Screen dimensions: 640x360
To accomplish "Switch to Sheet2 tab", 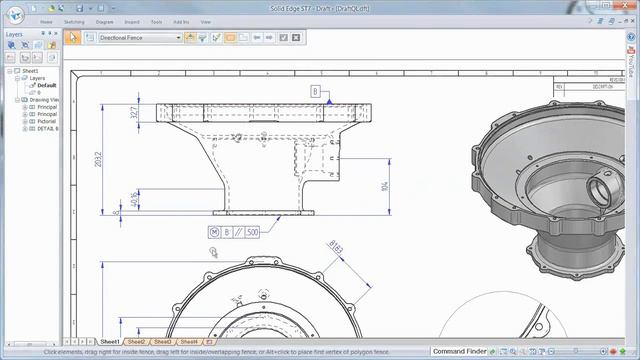I will point(136,342).
